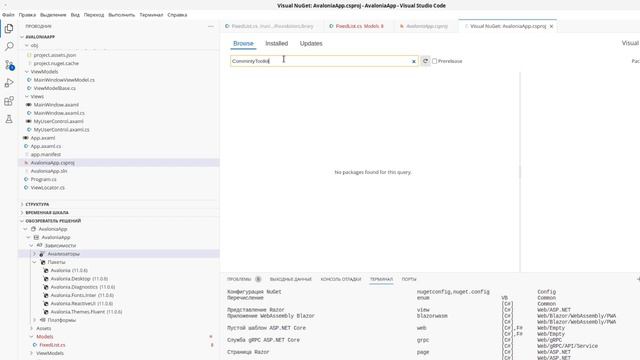The height and width of the screenshot is (360, 640).
Task: Switch to NuGet Installed tab
Action: (x=276, y=43)
